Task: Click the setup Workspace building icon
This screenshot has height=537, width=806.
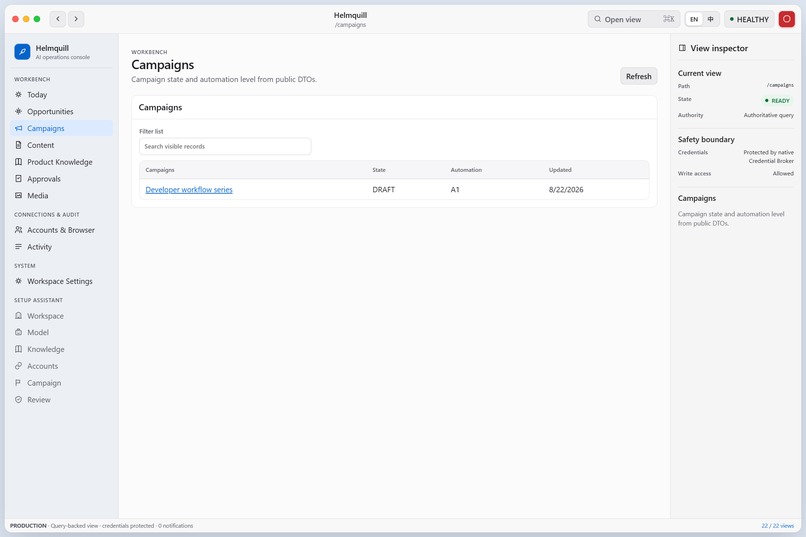Action: [x=19, y=316]
